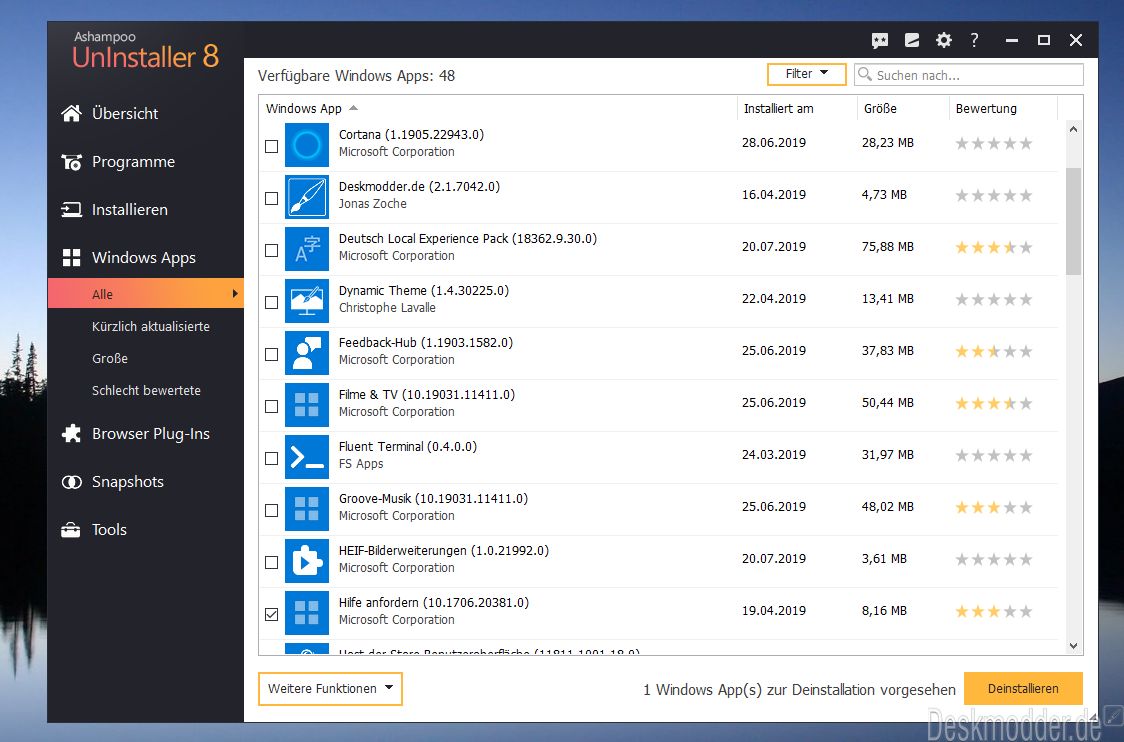
Task: Open the Weitere Funktionen dropdown
Action: (x=330, y=689)
